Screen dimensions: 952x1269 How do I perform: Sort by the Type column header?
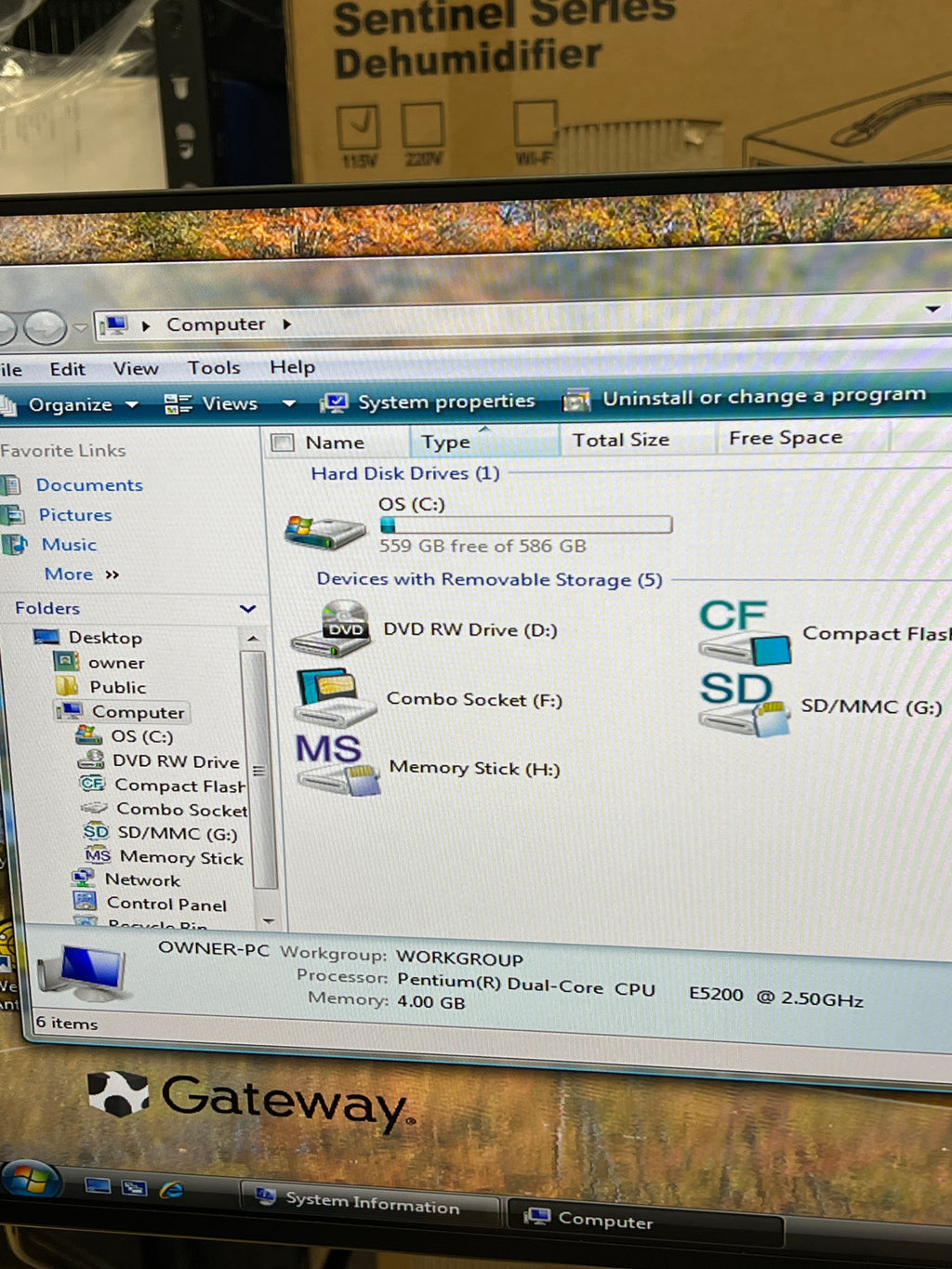(484, 441)
